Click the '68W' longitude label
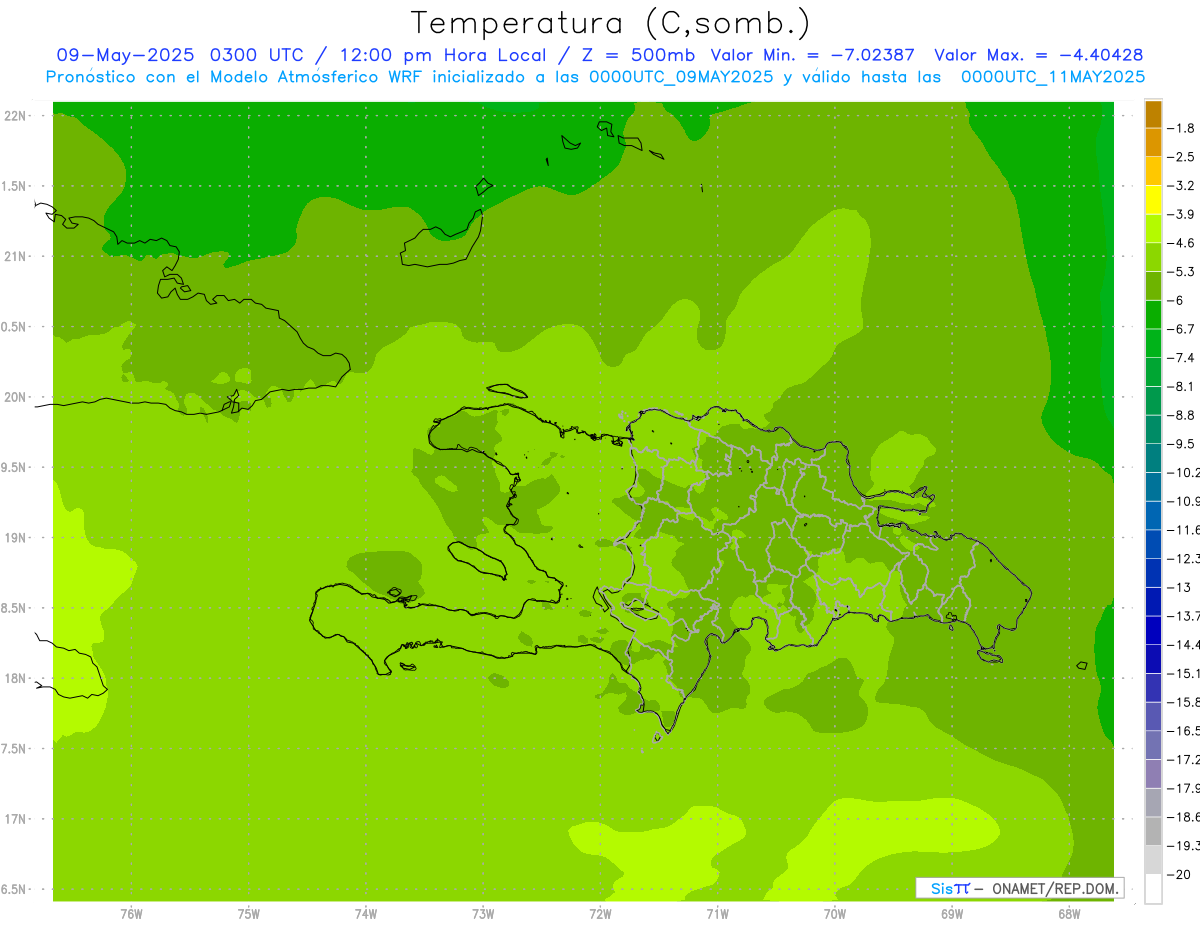 coord(1069,914)
